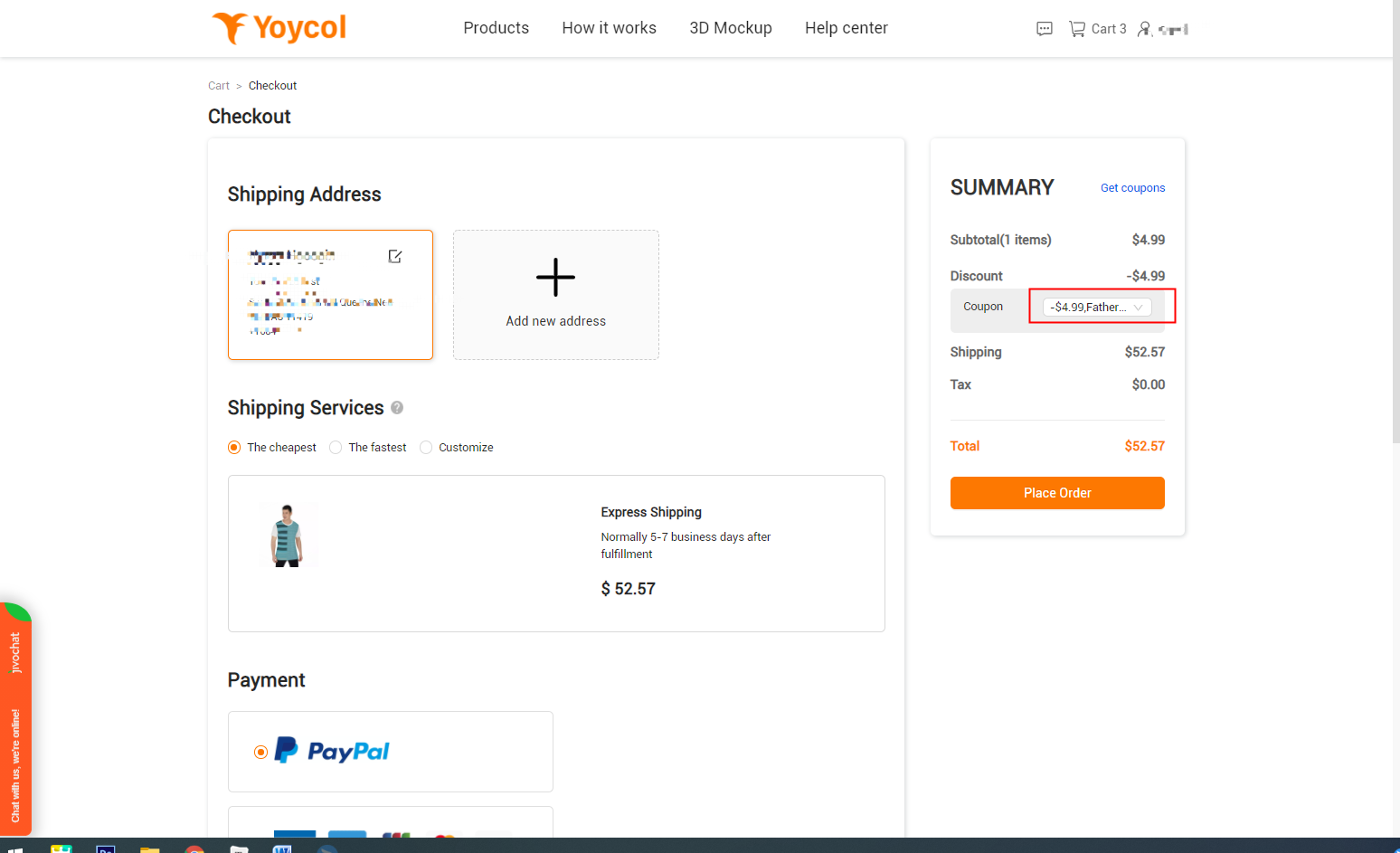Image resolution: width=1400 pixels, height=853 pixels.
Task: Open the shopping Cart from the header
Action: coord(1097,28)
